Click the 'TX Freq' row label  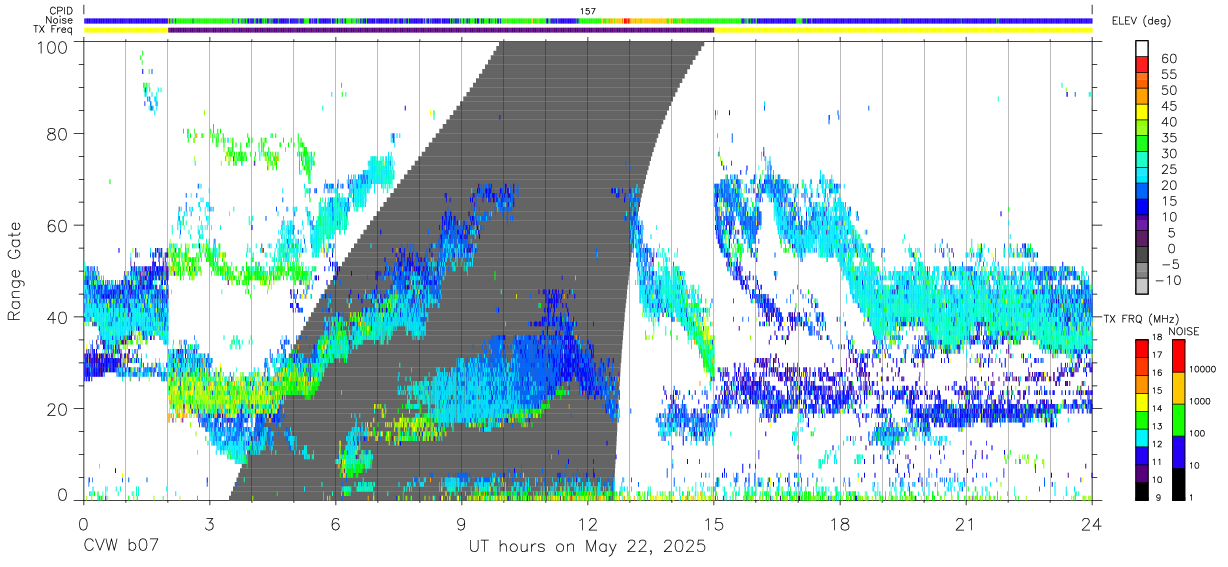click(x=54, y=30)
